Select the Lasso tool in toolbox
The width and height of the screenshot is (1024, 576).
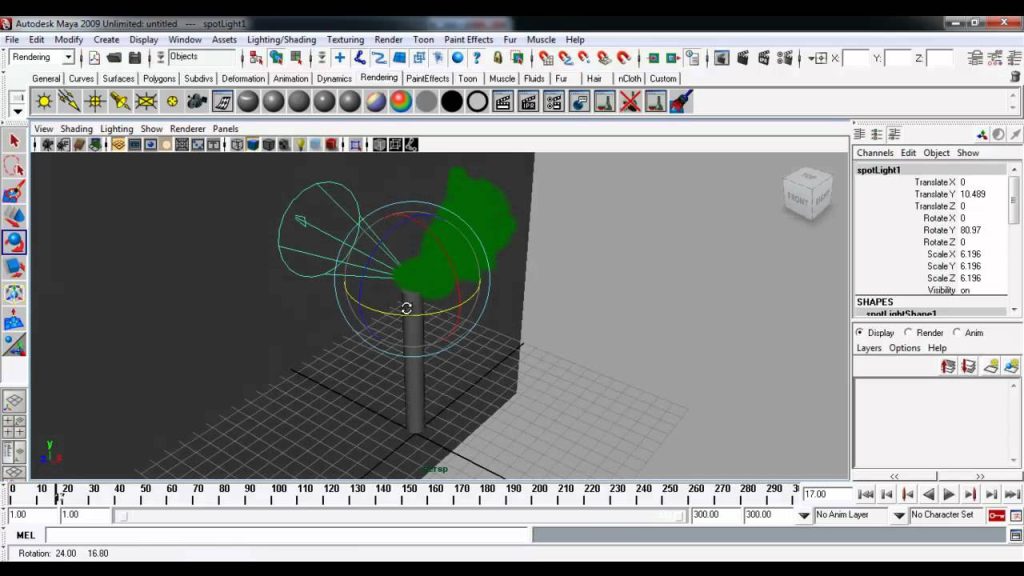tap(14, 166)
